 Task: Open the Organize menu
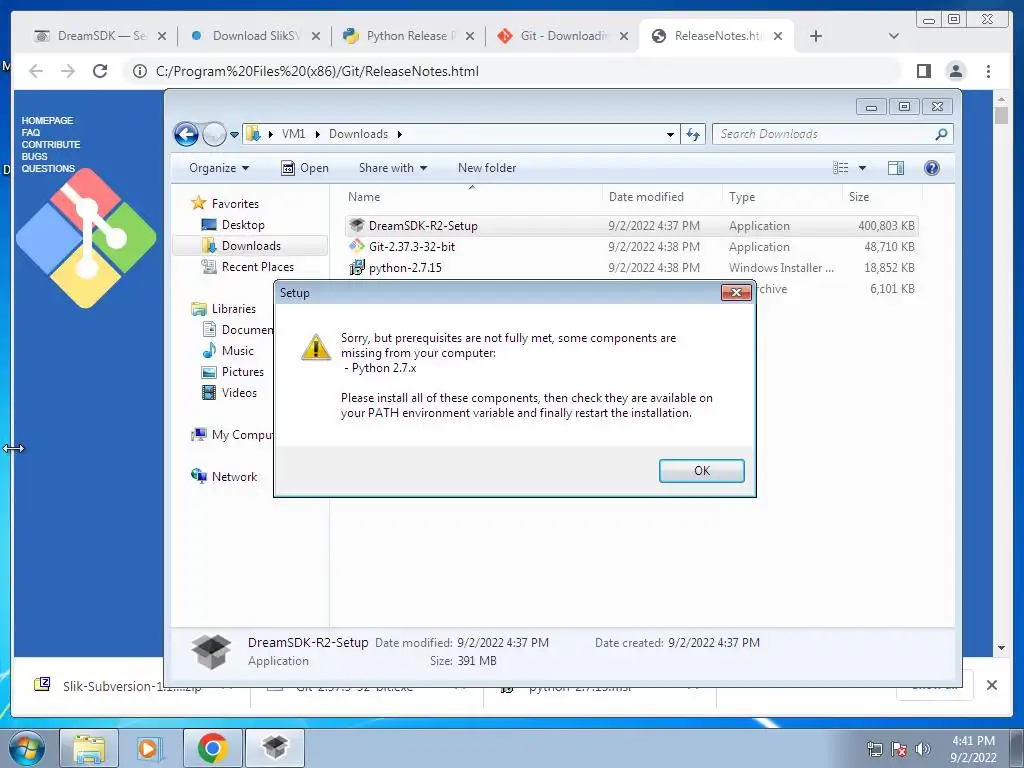(x=219, y=168)
